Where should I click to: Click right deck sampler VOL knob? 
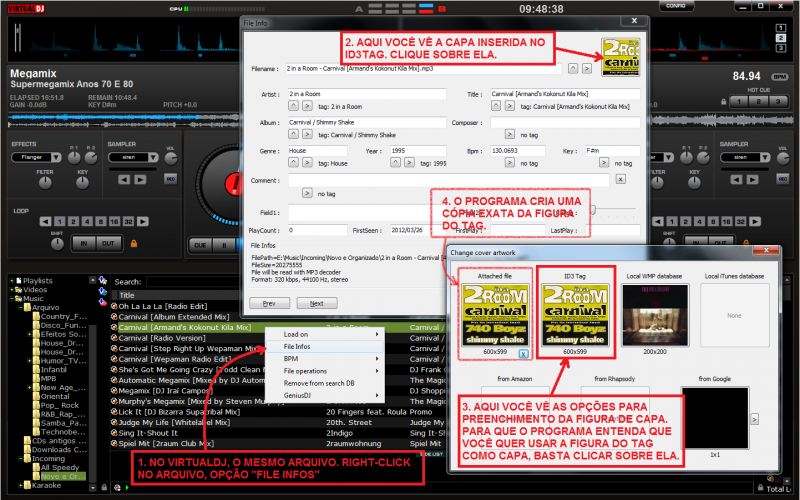tap(783, 159)
